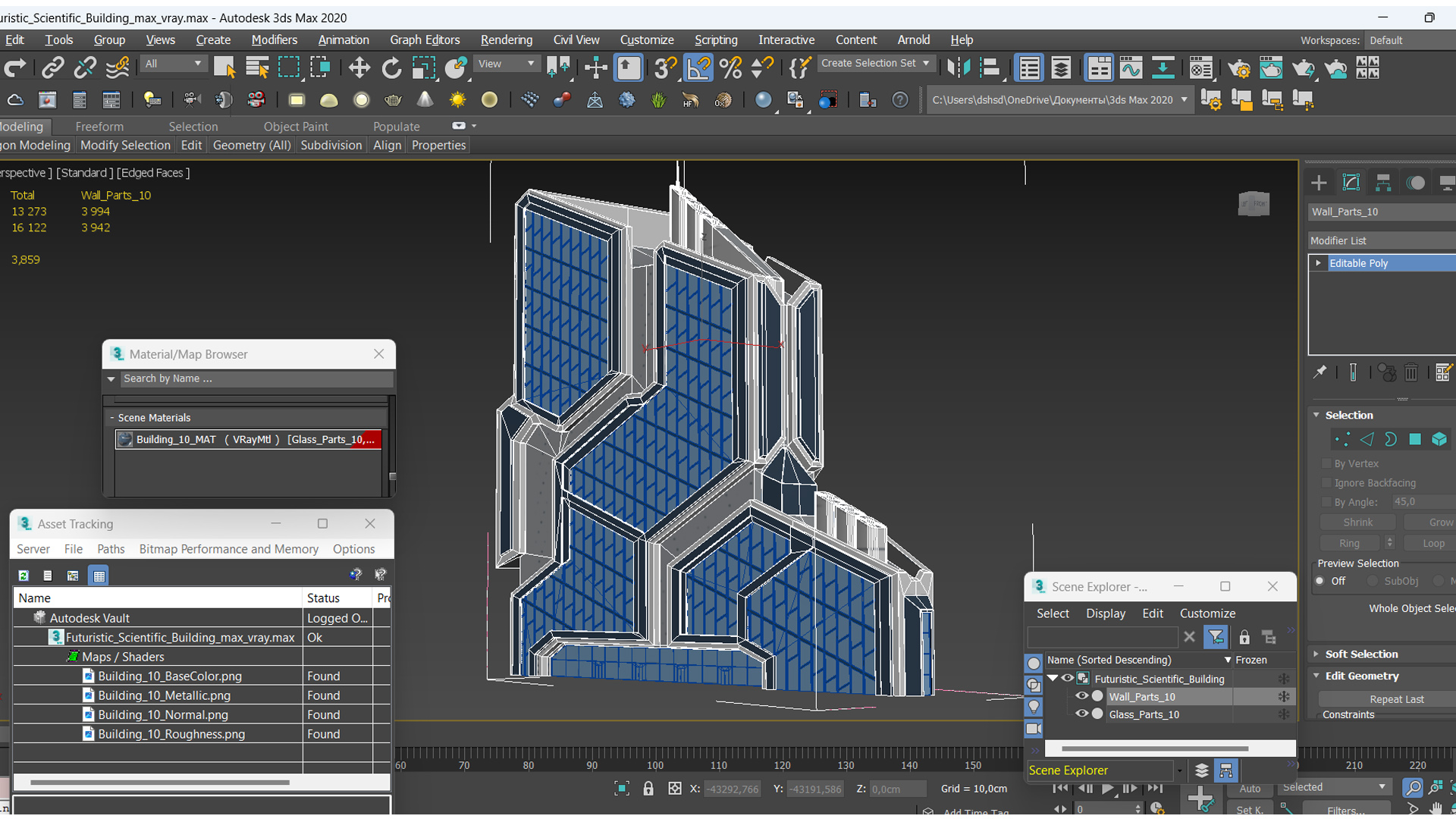
Task: Expand the Editable Poly modifier entry
Action: click(1318, 263)
